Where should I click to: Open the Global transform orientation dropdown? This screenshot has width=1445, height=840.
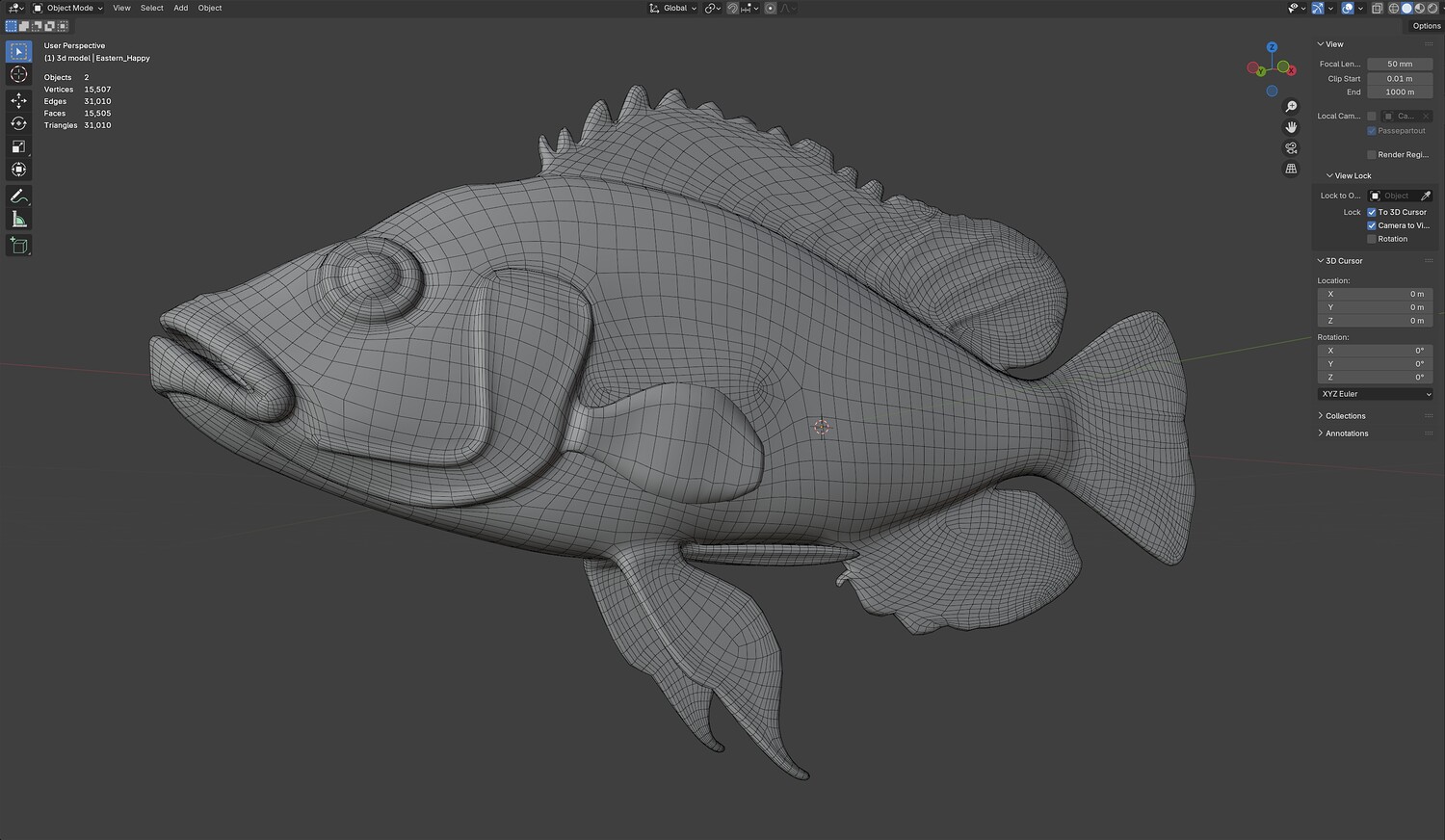point(672,8)
